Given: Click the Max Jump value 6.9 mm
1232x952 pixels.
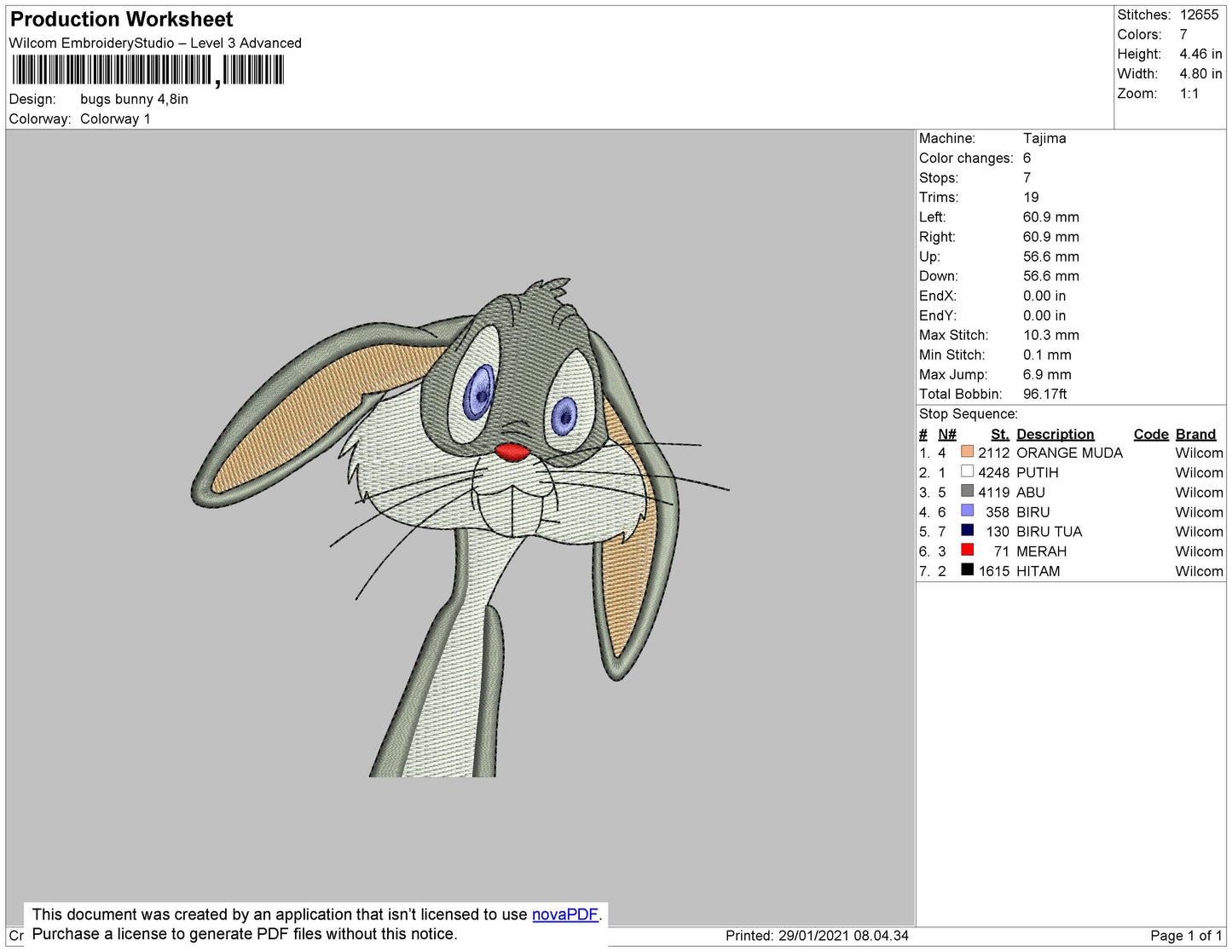Looking at the screenshot, I should (1047, 374).
